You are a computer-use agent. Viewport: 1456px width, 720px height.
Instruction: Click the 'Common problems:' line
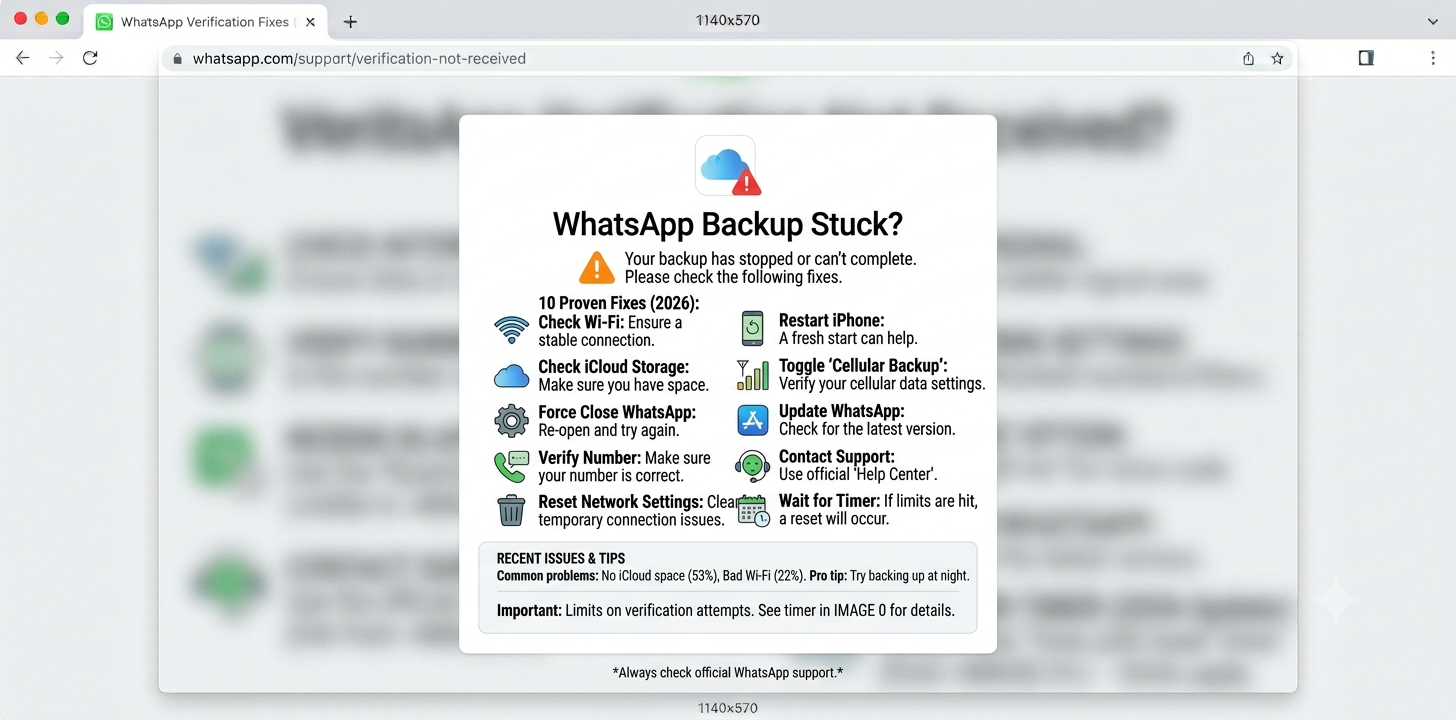point(733,576)
